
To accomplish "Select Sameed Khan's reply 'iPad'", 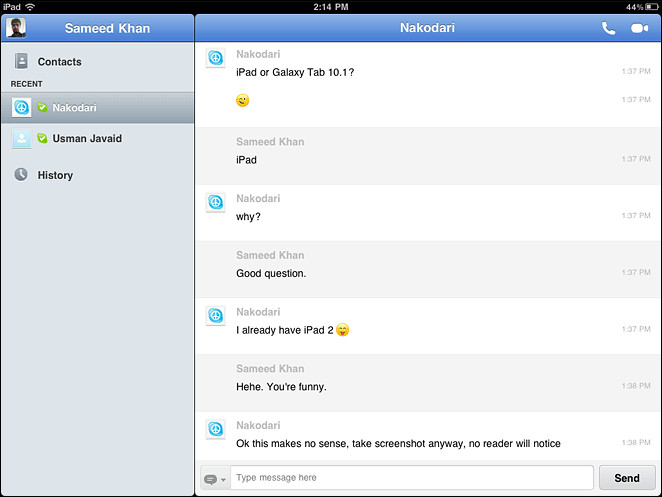I will tap(246, 160).
